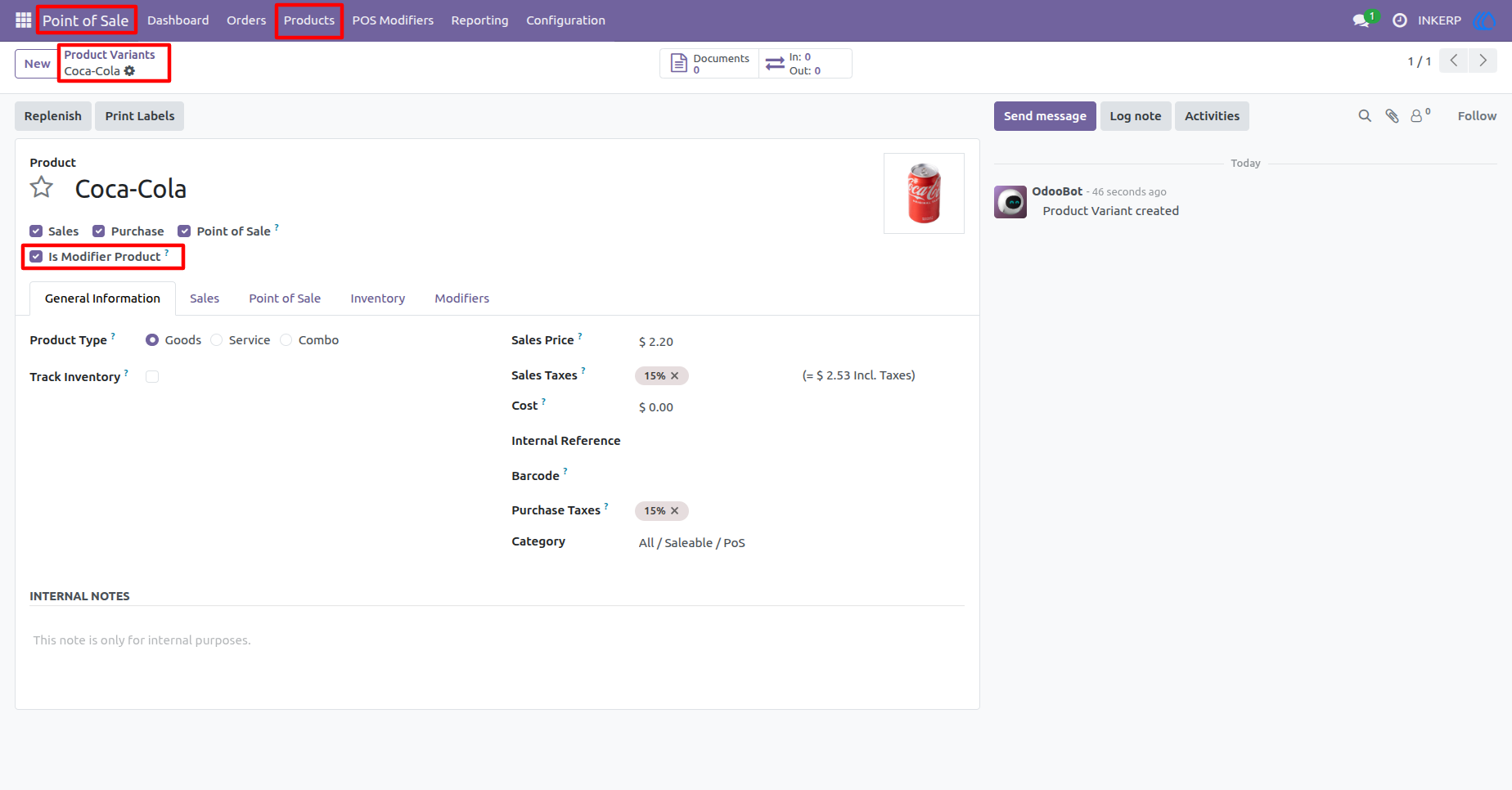Screen dimensions: 1512x790
Task: Search messages with magnifier icon in chatter
Action: (1365, 116)
